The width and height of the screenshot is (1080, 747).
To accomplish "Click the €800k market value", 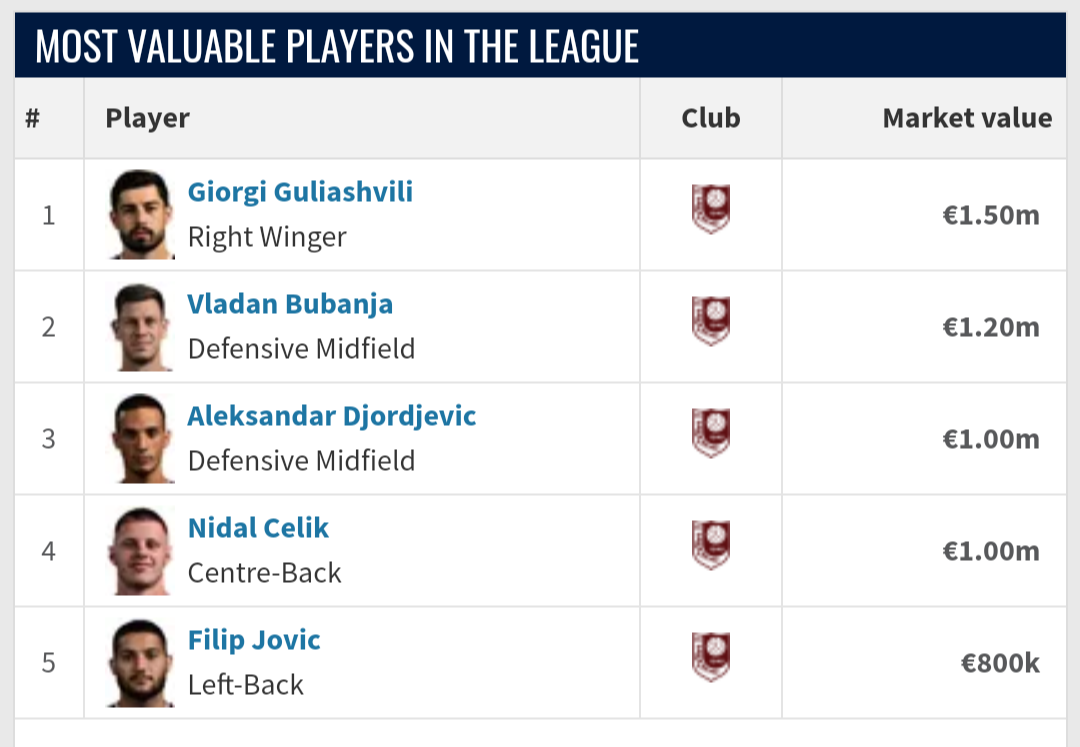I will click(1000, 663).
